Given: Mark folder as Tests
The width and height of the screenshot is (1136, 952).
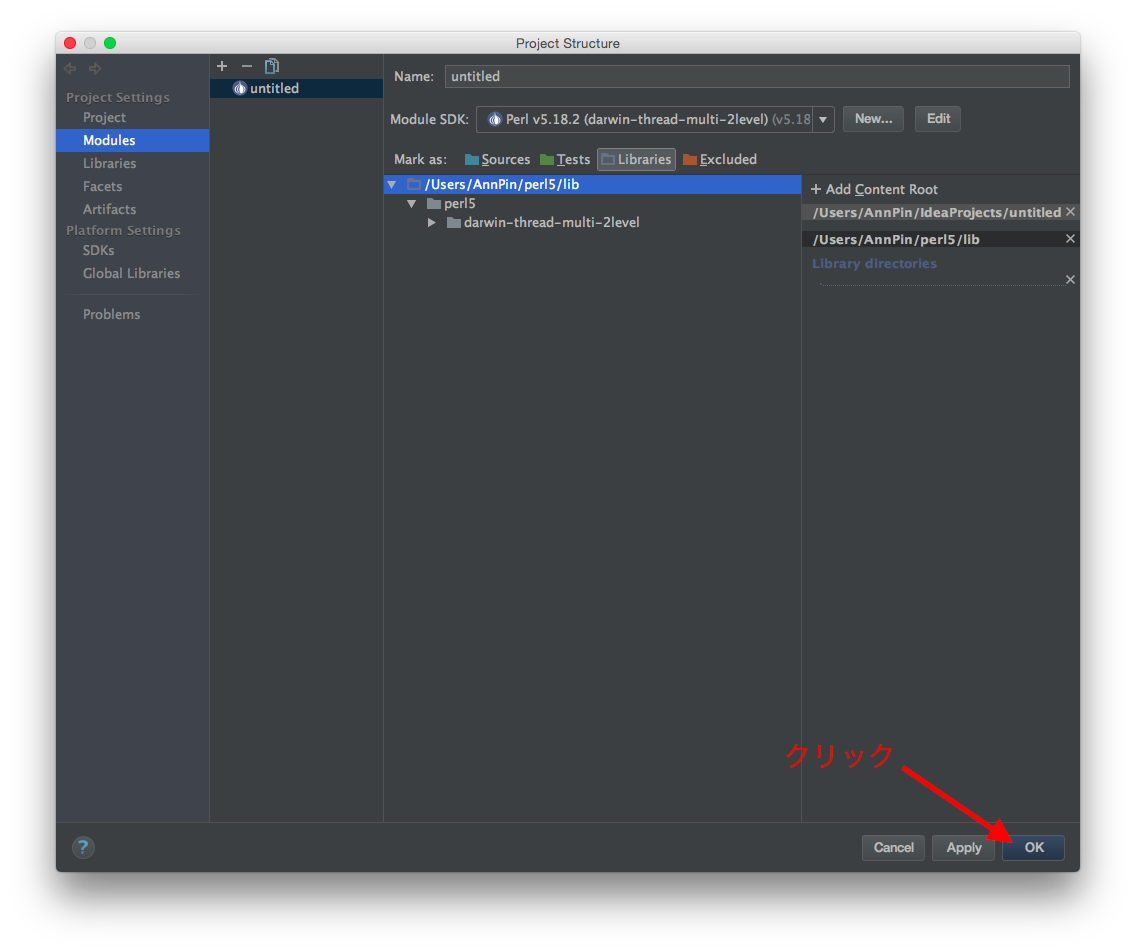Looking at the screenshot, I should [x=565, y=159].
